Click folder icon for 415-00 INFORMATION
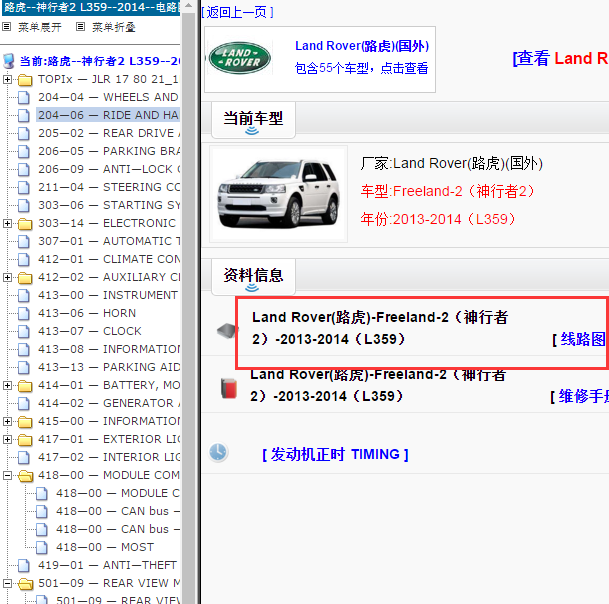Image resolution: width=609 pixels, height=604 pixels. tap(25, 422)
